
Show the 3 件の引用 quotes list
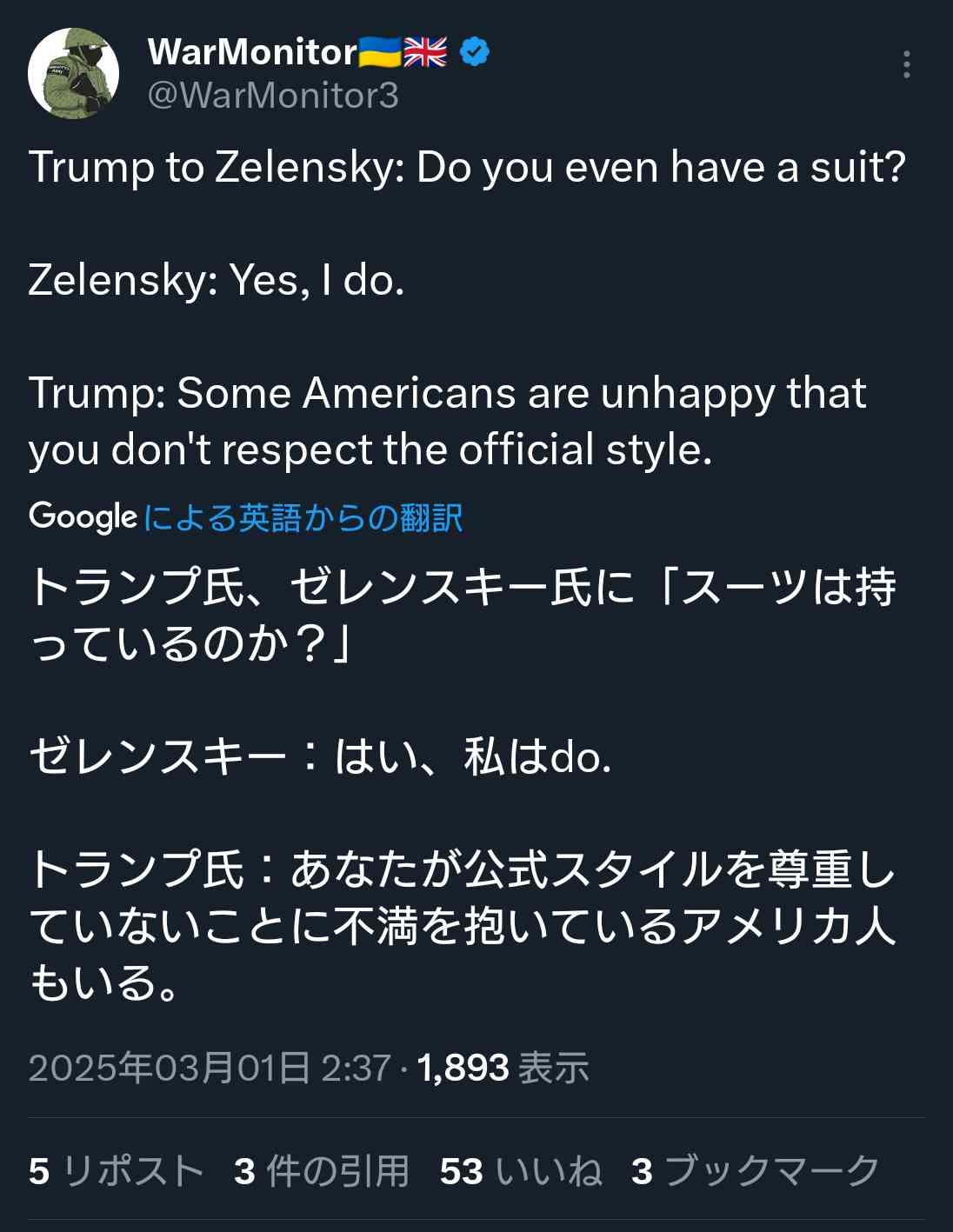pos(321,1170)
